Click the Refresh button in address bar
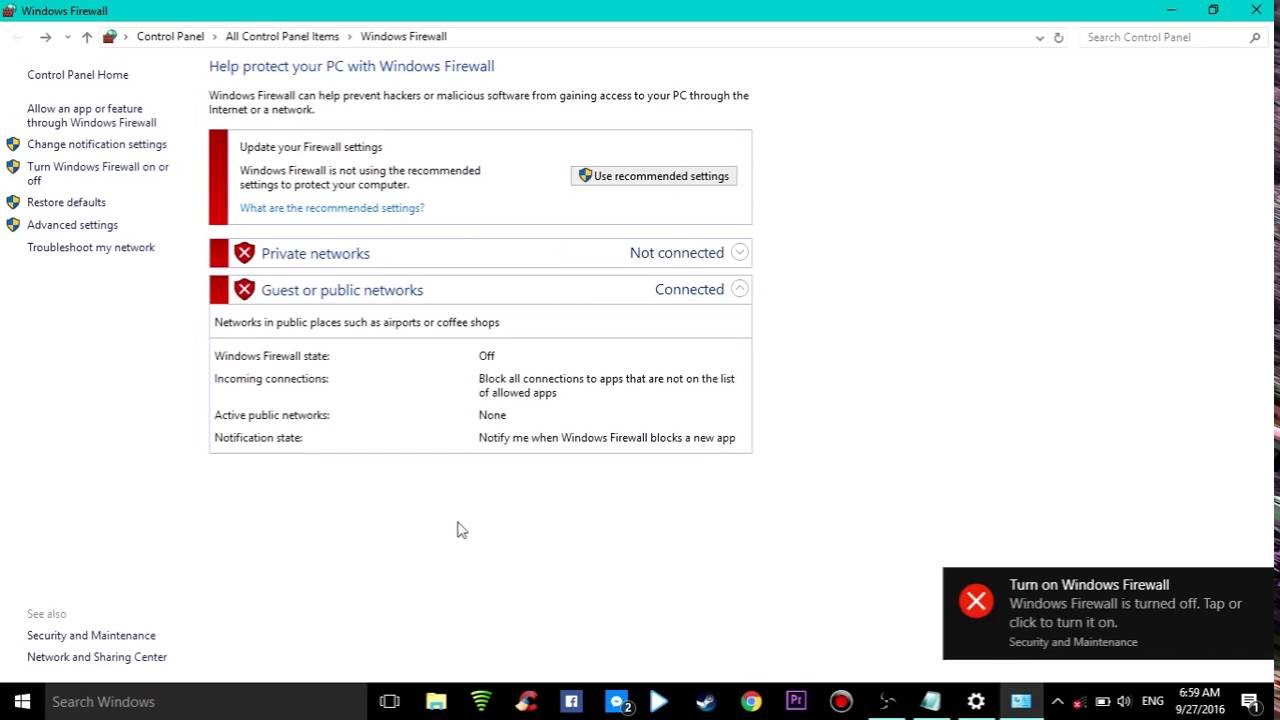Viewport: 1280px width, 720px height. (1058, 37)
